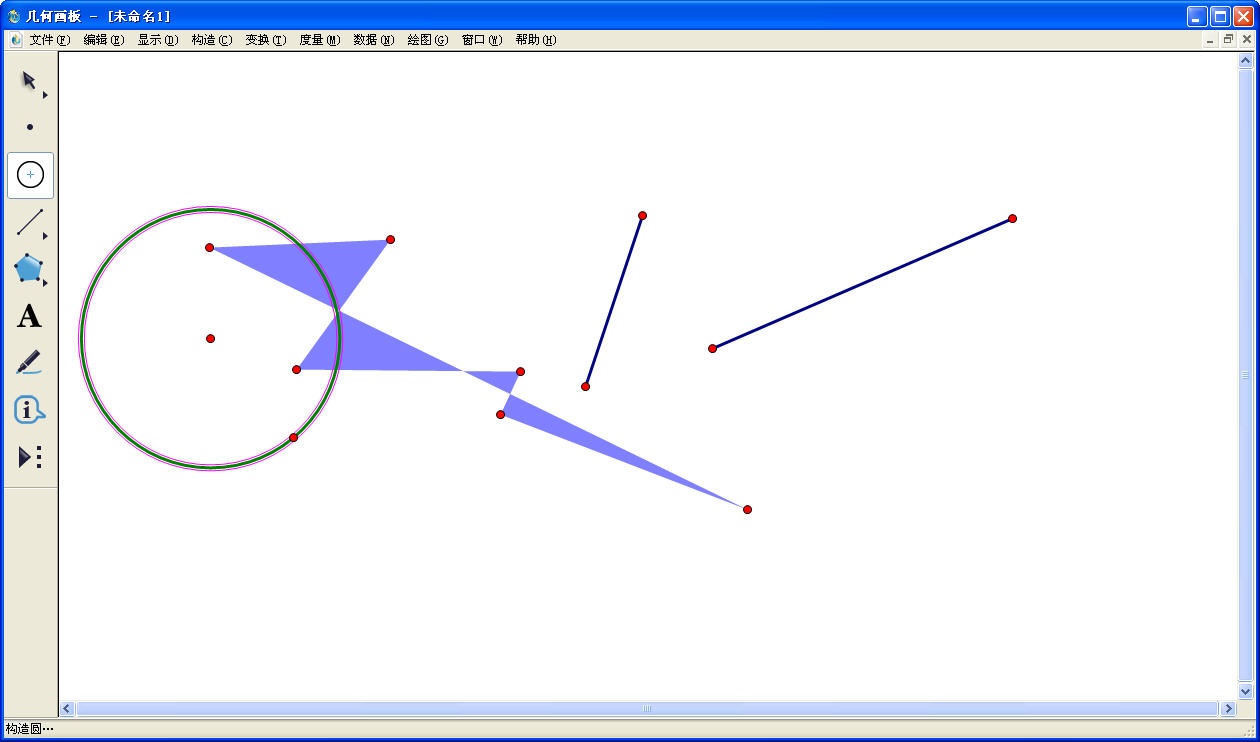Select the Marker pen tool

coord(29,362)
